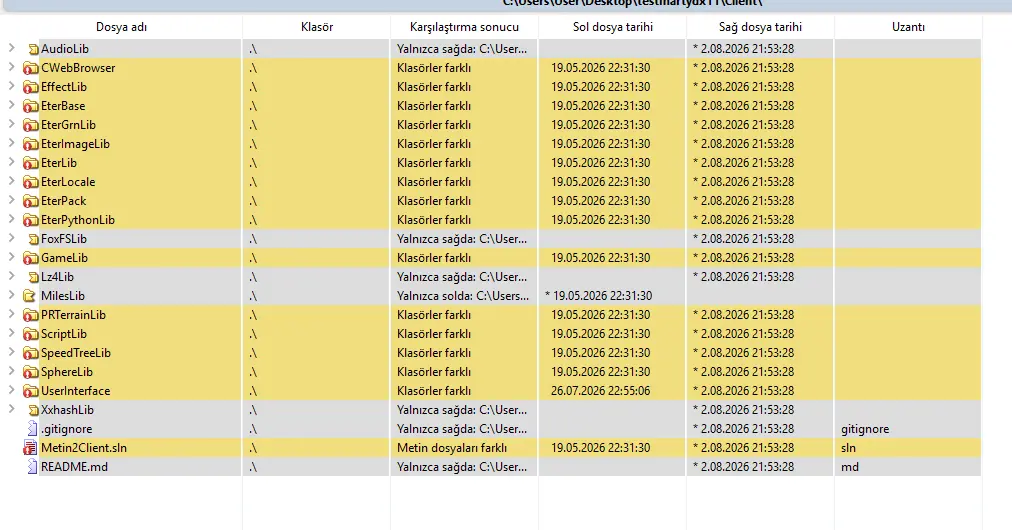Click the UserInterface folder icon
This screenshot has height=530, width=1012.
pyautogui.click(x=30, y=392)
